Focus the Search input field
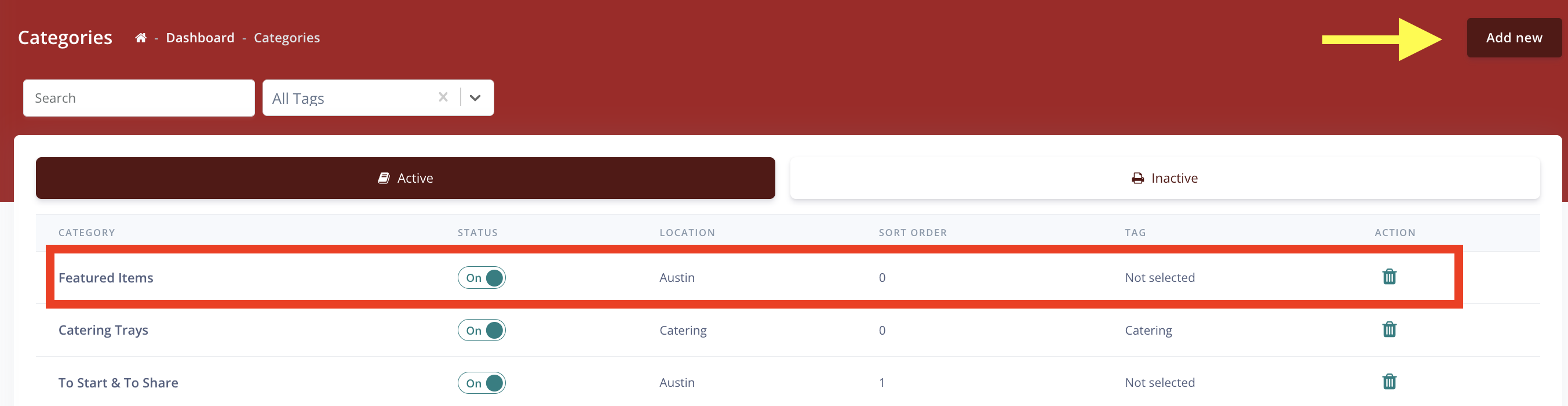1568x406 pixels. pos(139,98)
